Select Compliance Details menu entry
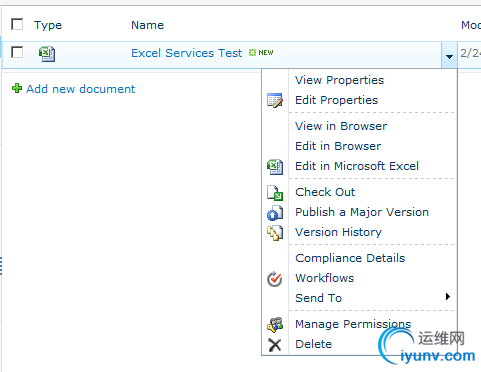The width and height of the screenshot is (481, 372). click(x=350, y=258)
